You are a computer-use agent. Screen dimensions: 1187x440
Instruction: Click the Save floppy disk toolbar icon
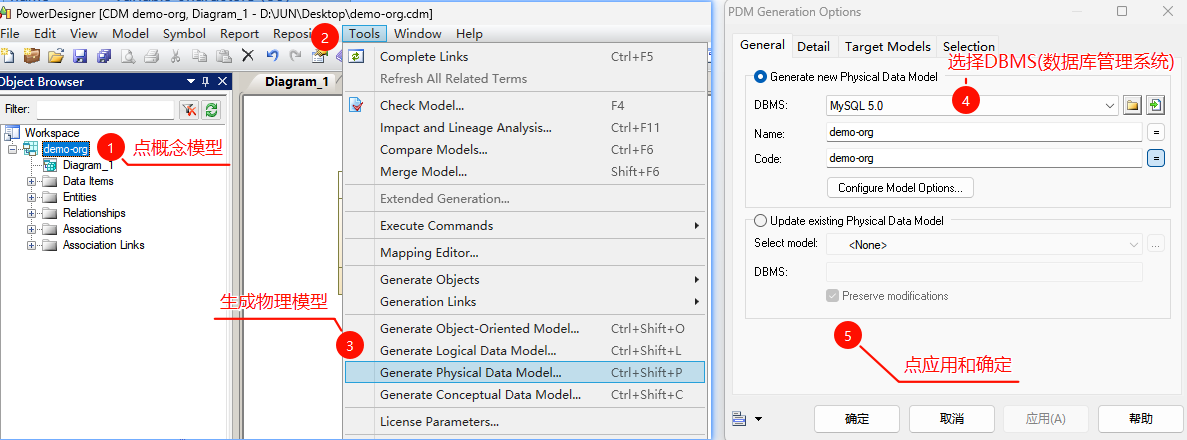(79, 55)
